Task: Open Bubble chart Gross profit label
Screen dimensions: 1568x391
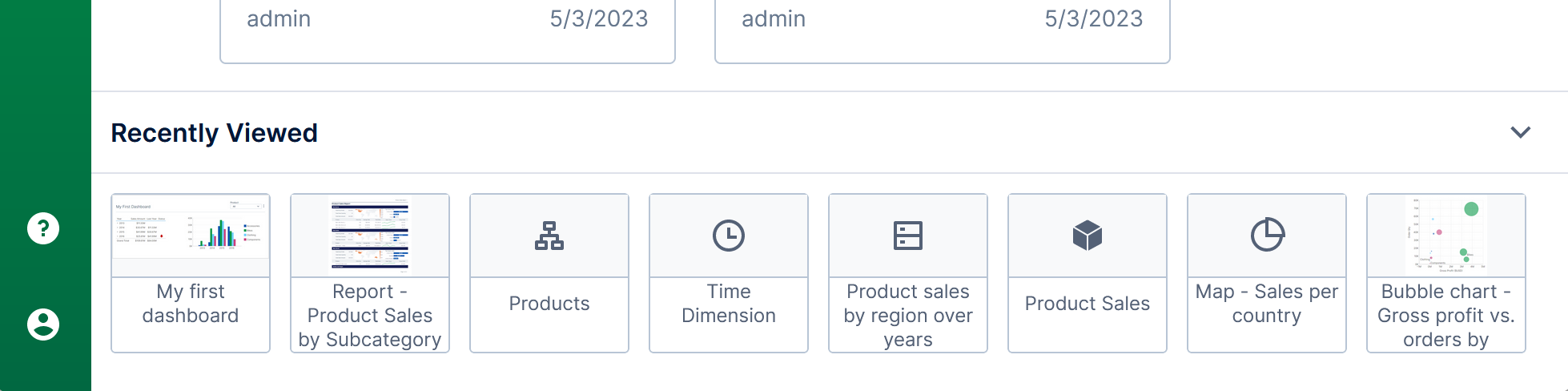Action: click(x=1446, y=316)
